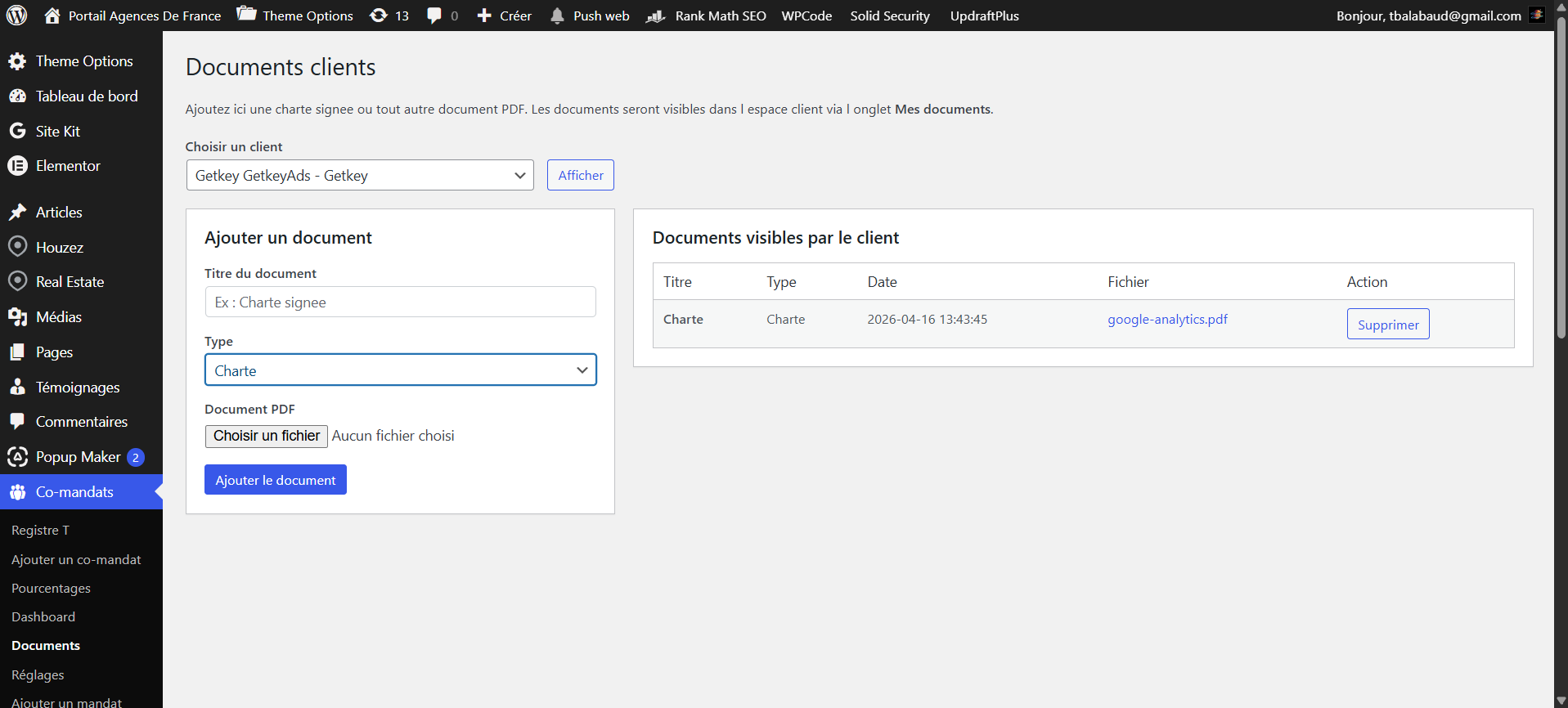Viewport: 1568px width, 708px height.
Task: Click the Houzez icon in sidebar
Action: pos(17,247)
